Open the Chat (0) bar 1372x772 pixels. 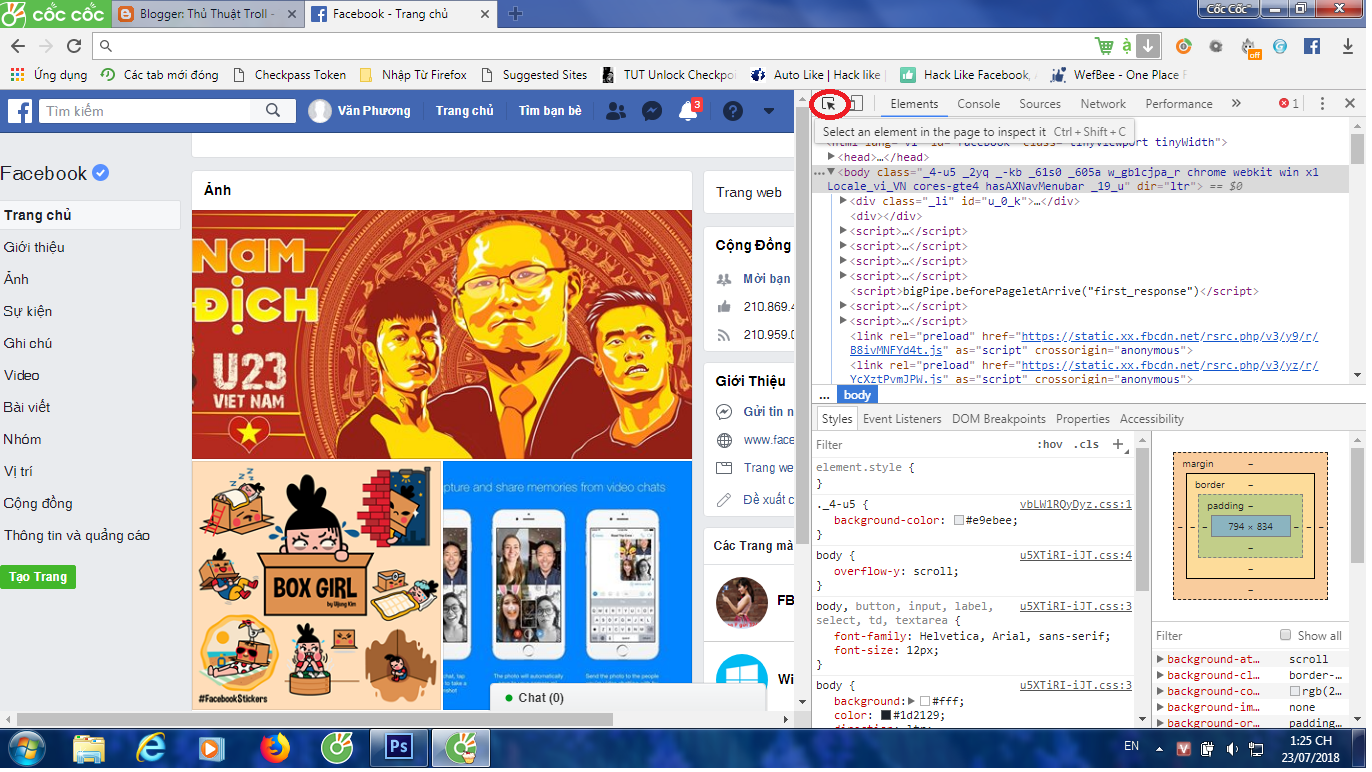[x=627, y=697]
